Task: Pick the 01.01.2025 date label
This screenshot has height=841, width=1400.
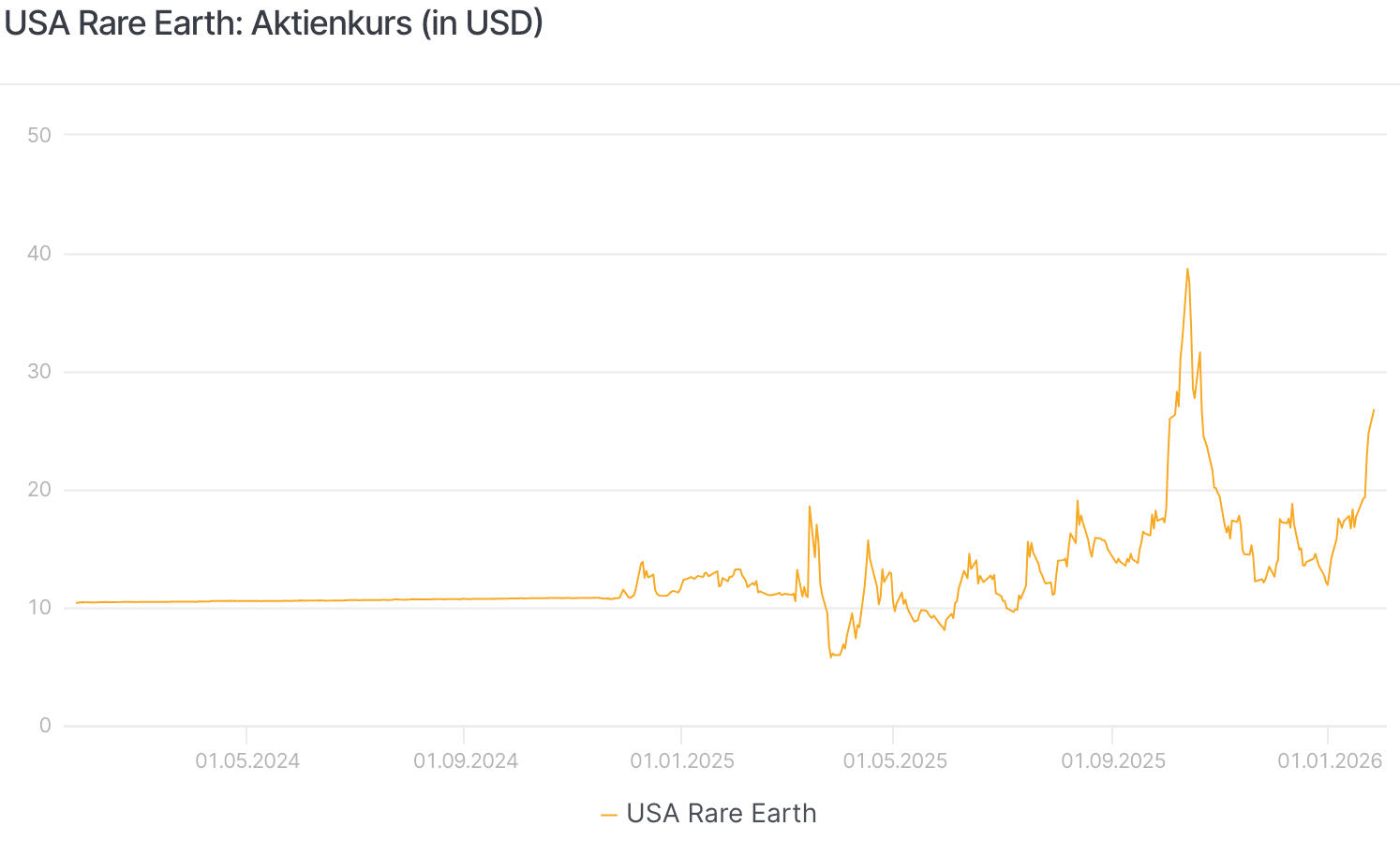Action: [x=682, y=760]
